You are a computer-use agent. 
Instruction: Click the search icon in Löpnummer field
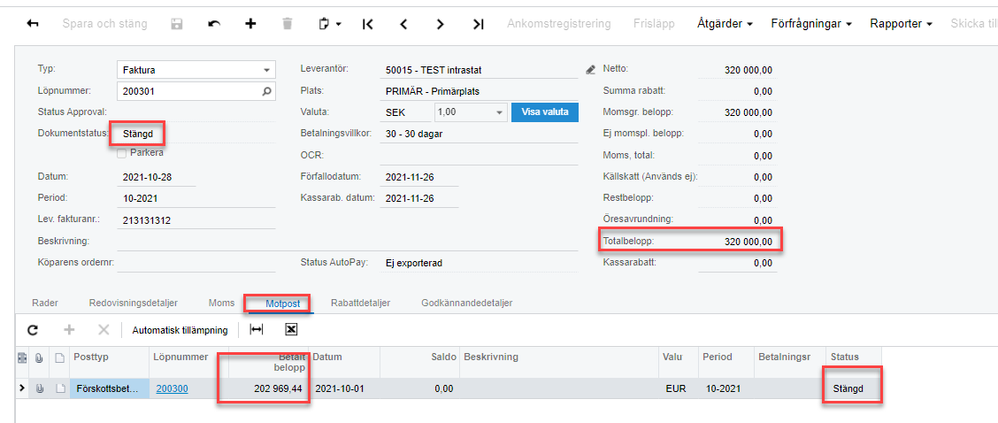[266, 91]
